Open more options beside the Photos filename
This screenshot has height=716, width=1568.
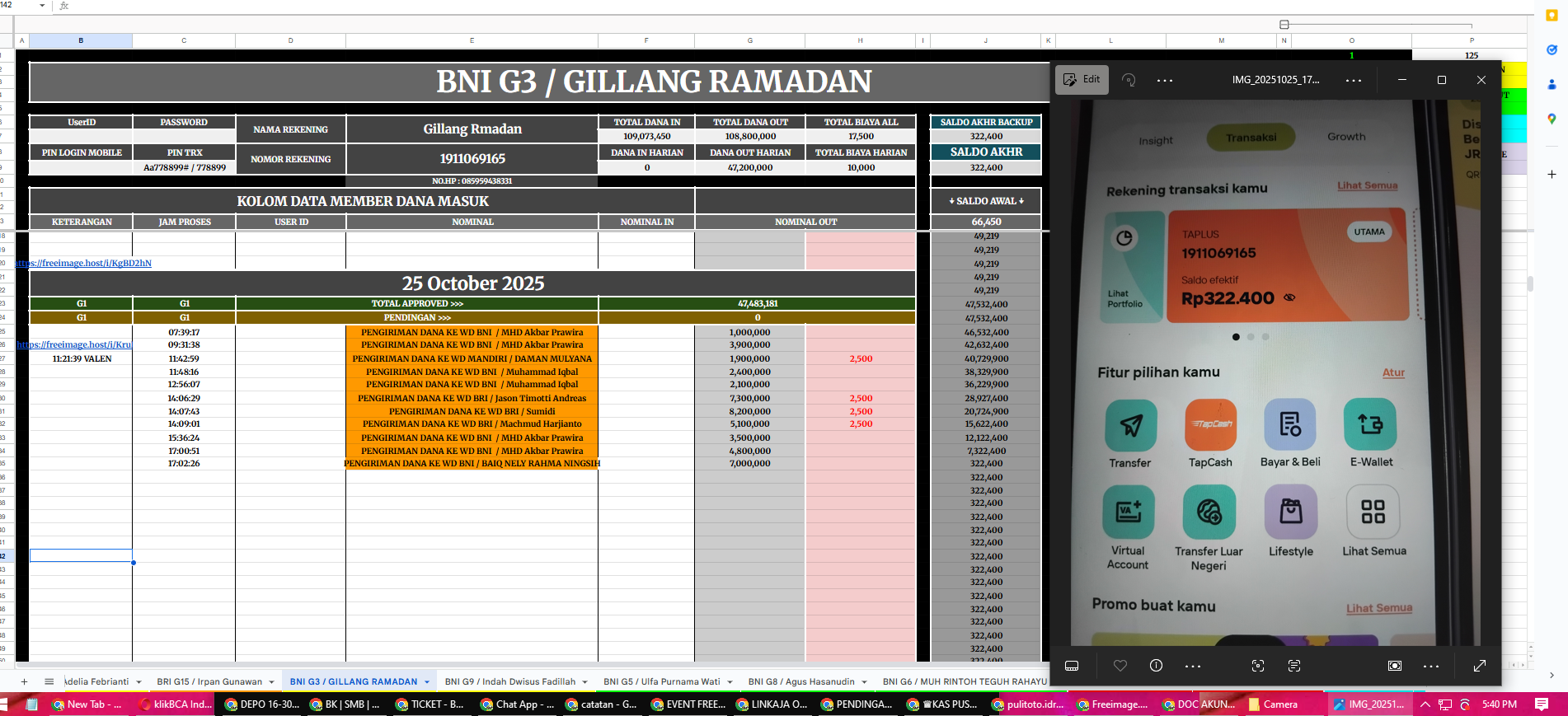tap(1354, 81)
